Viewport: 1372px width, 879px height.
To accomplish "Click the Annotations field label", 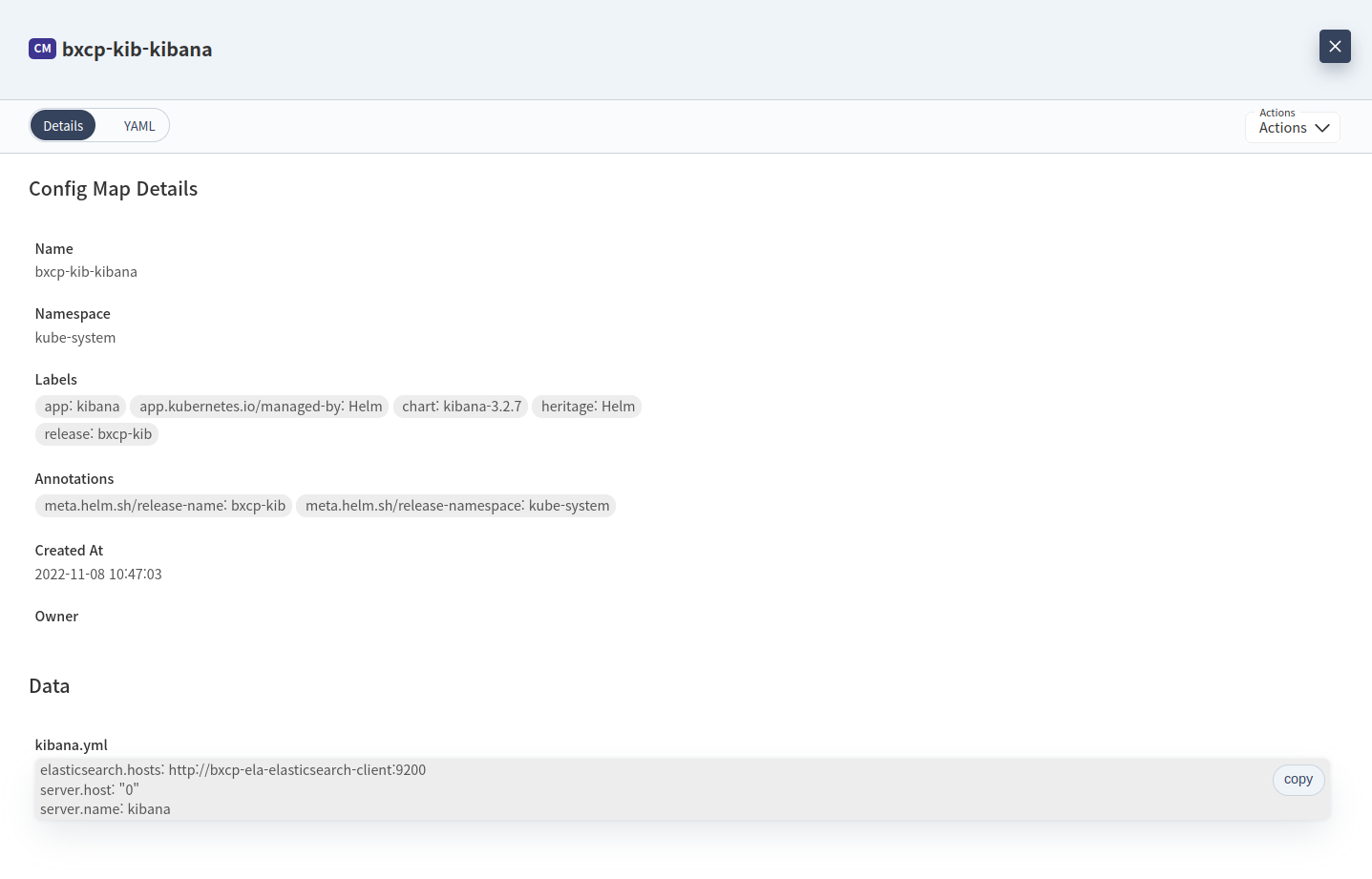I will pyautogui.click(x=74, y=479).
